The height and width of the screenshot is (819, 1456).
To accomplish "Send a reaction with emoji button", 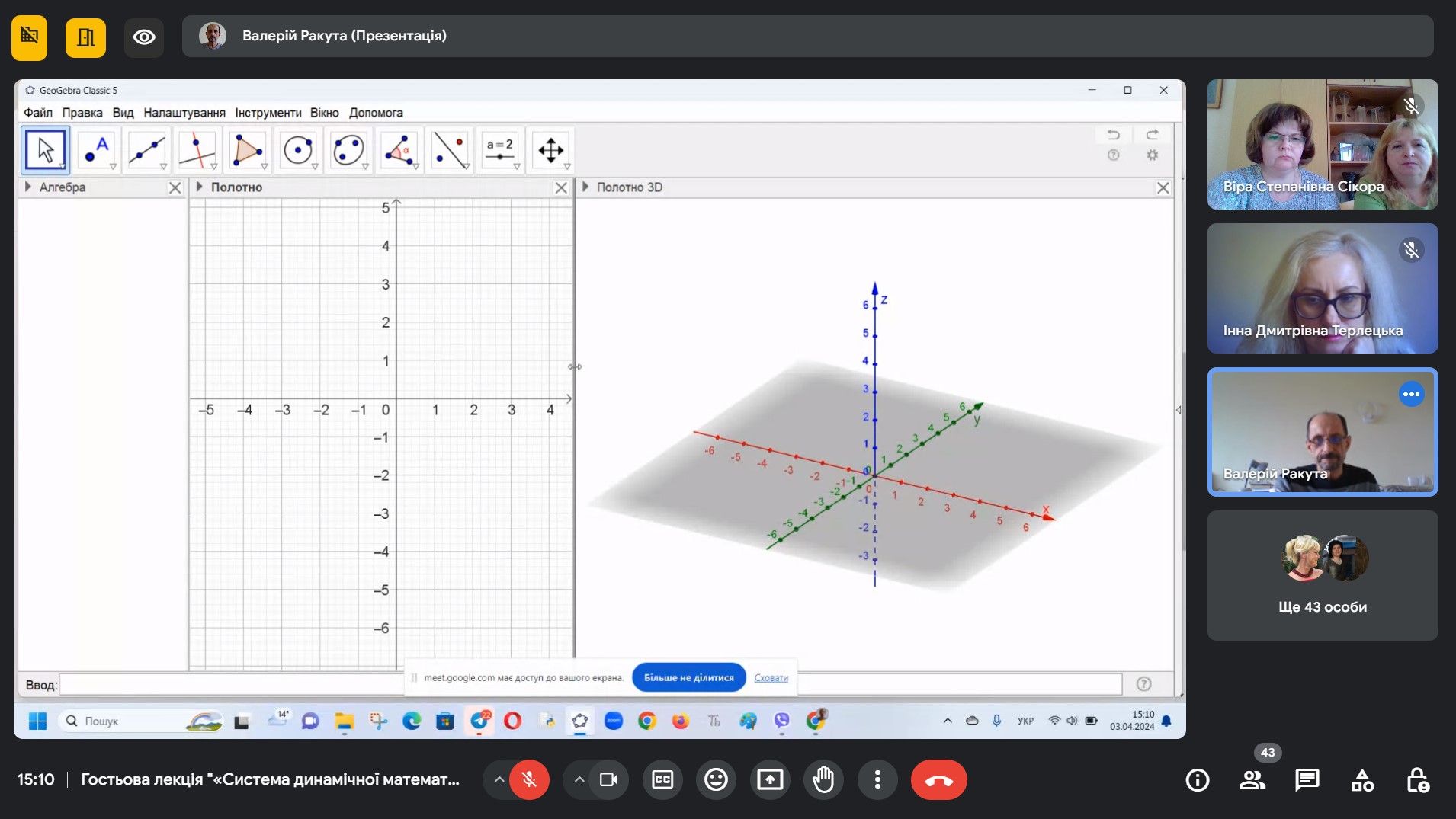I will [x=716, y=779].
